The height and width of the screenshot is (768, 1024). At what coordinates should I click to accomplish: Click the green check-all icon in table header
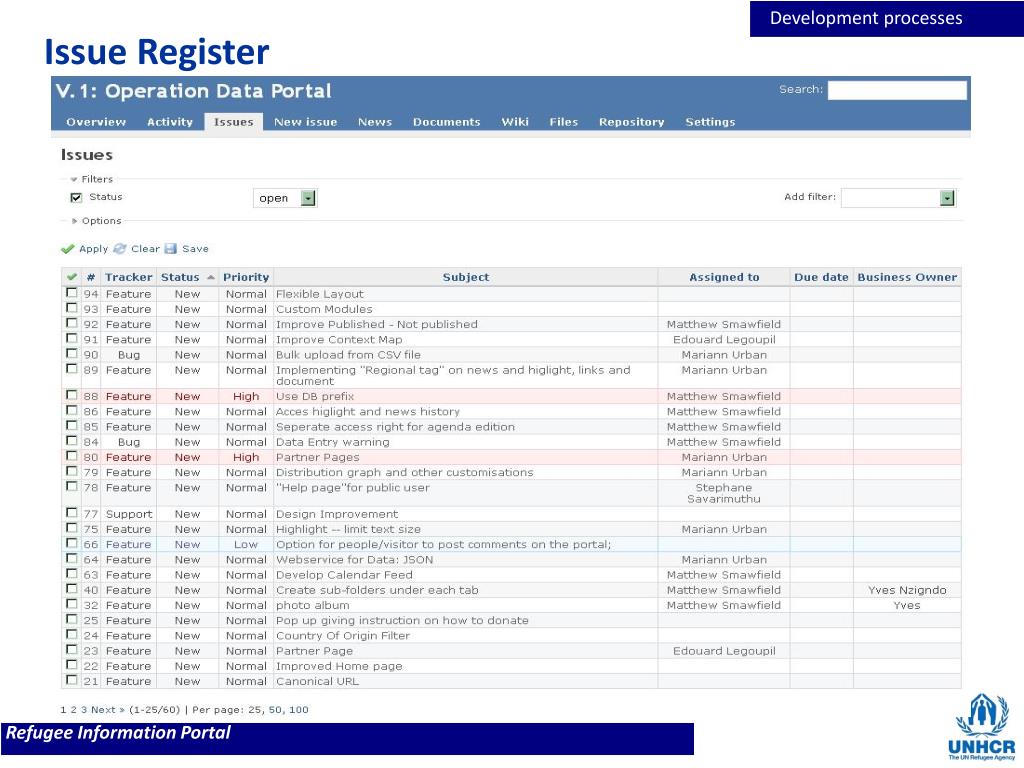(71, 277)
